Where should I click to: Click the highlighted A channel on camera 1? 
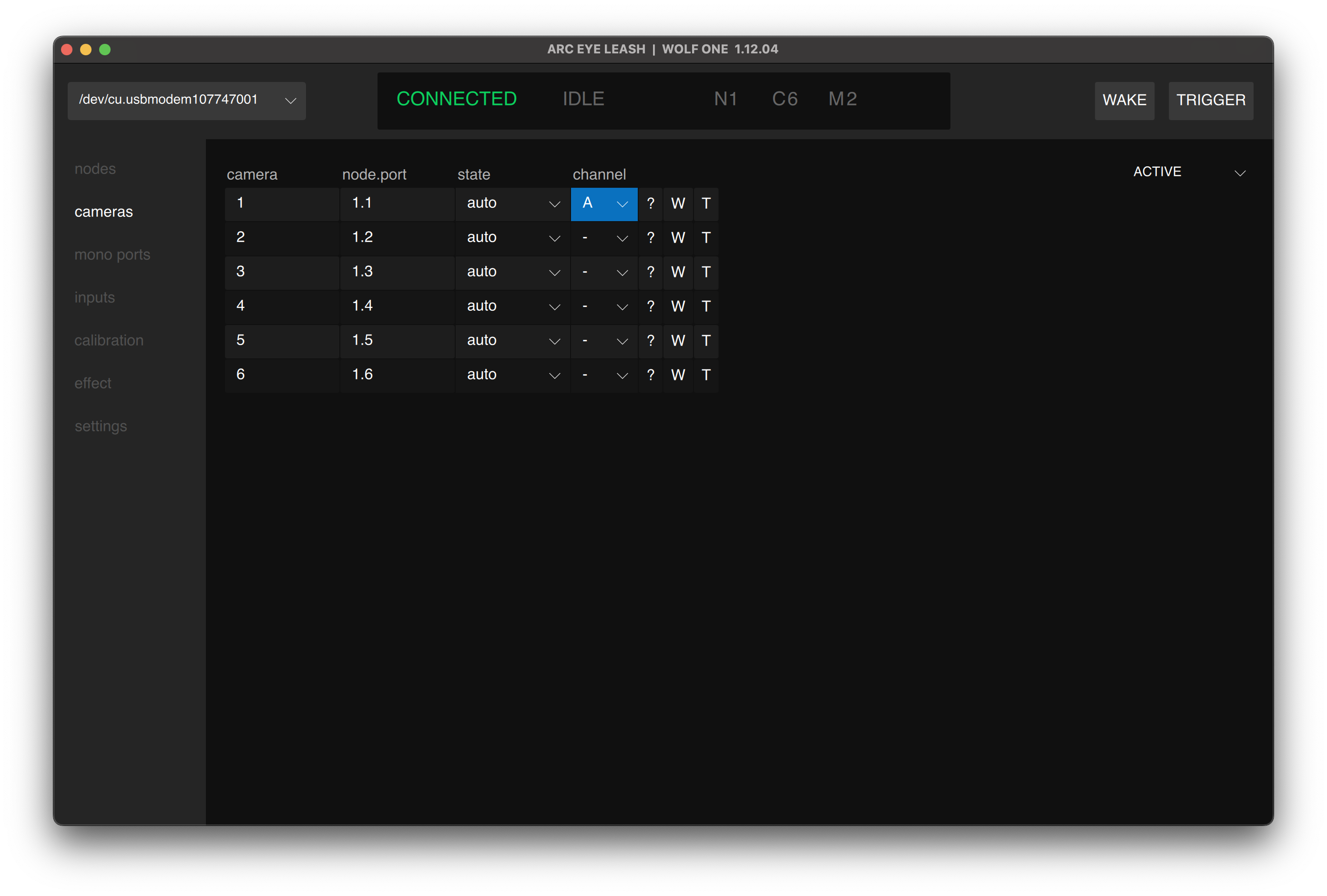[x=603, y=204]
